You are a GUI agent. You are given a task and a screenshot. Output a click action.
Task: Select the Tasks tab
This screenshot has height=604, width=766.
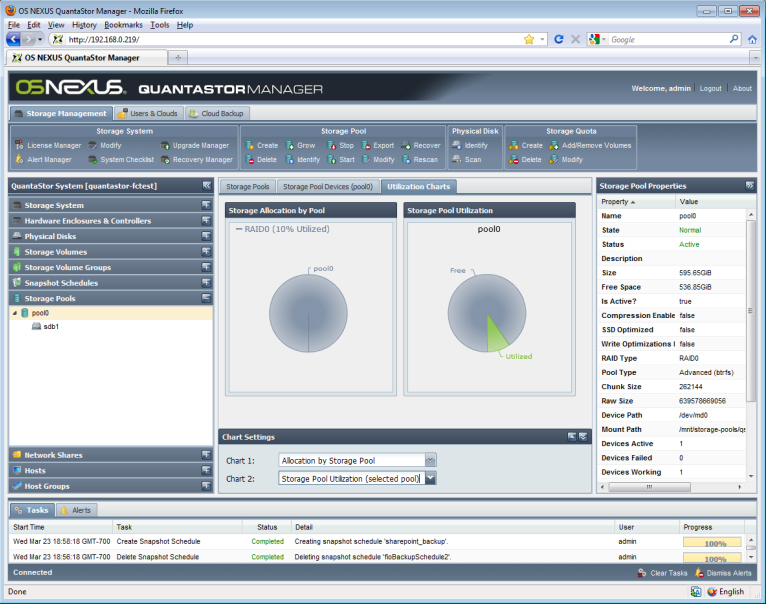tap(32, 510)
